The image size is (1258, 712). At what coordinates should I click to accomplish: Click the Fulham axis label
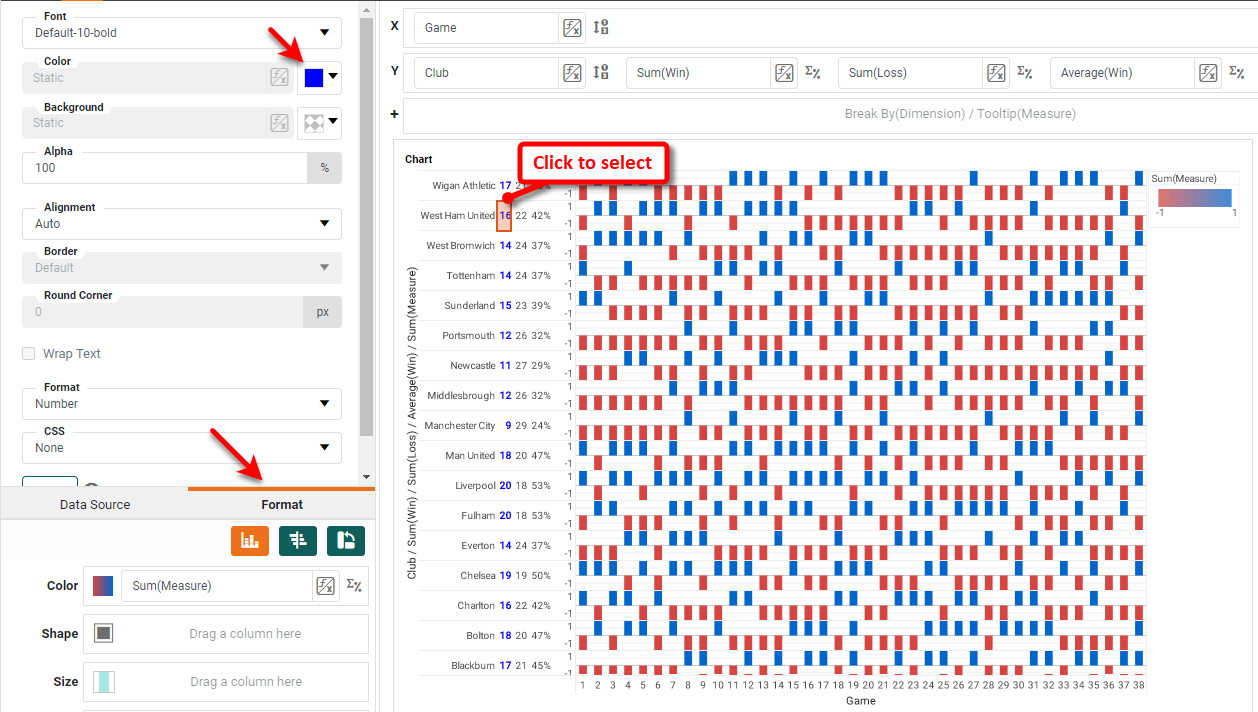[478, 516]
